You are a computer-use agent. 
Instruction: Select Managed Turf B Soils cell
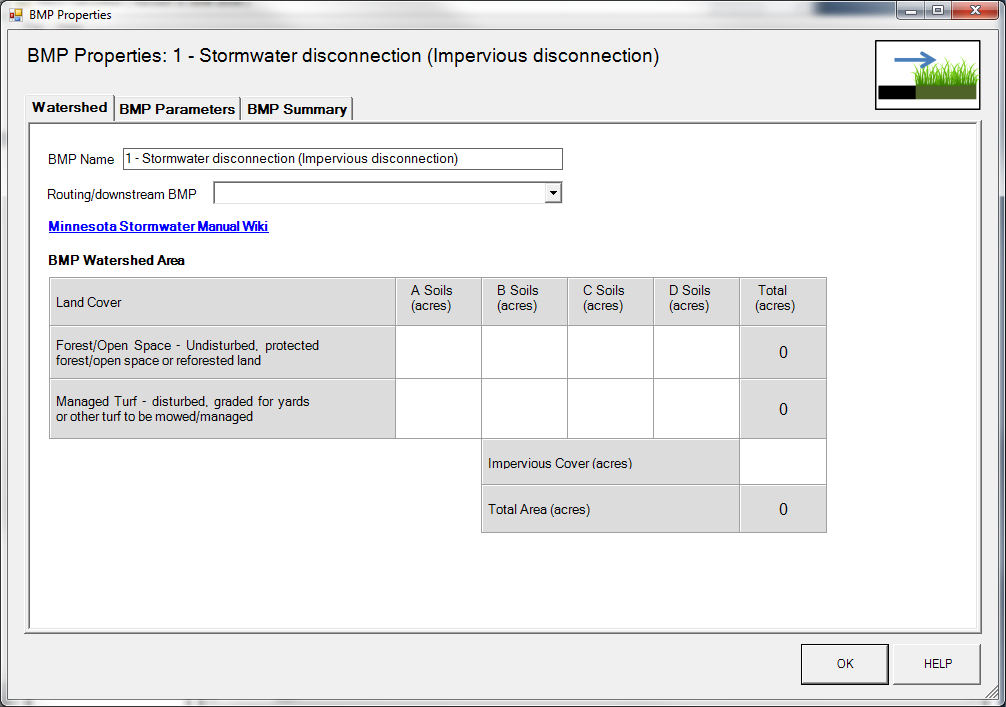(x=524, y=409)
